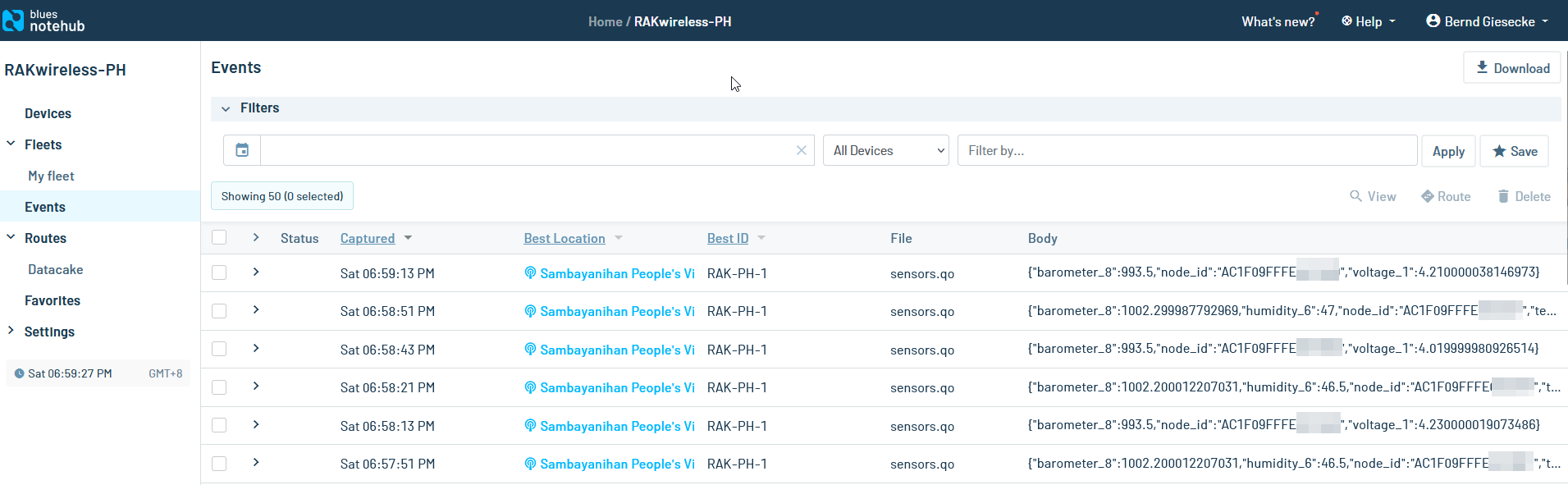The height and width of the screenshot is (485, 1568).
Task: Click the Route action icon
Action: coord(1446,196)
